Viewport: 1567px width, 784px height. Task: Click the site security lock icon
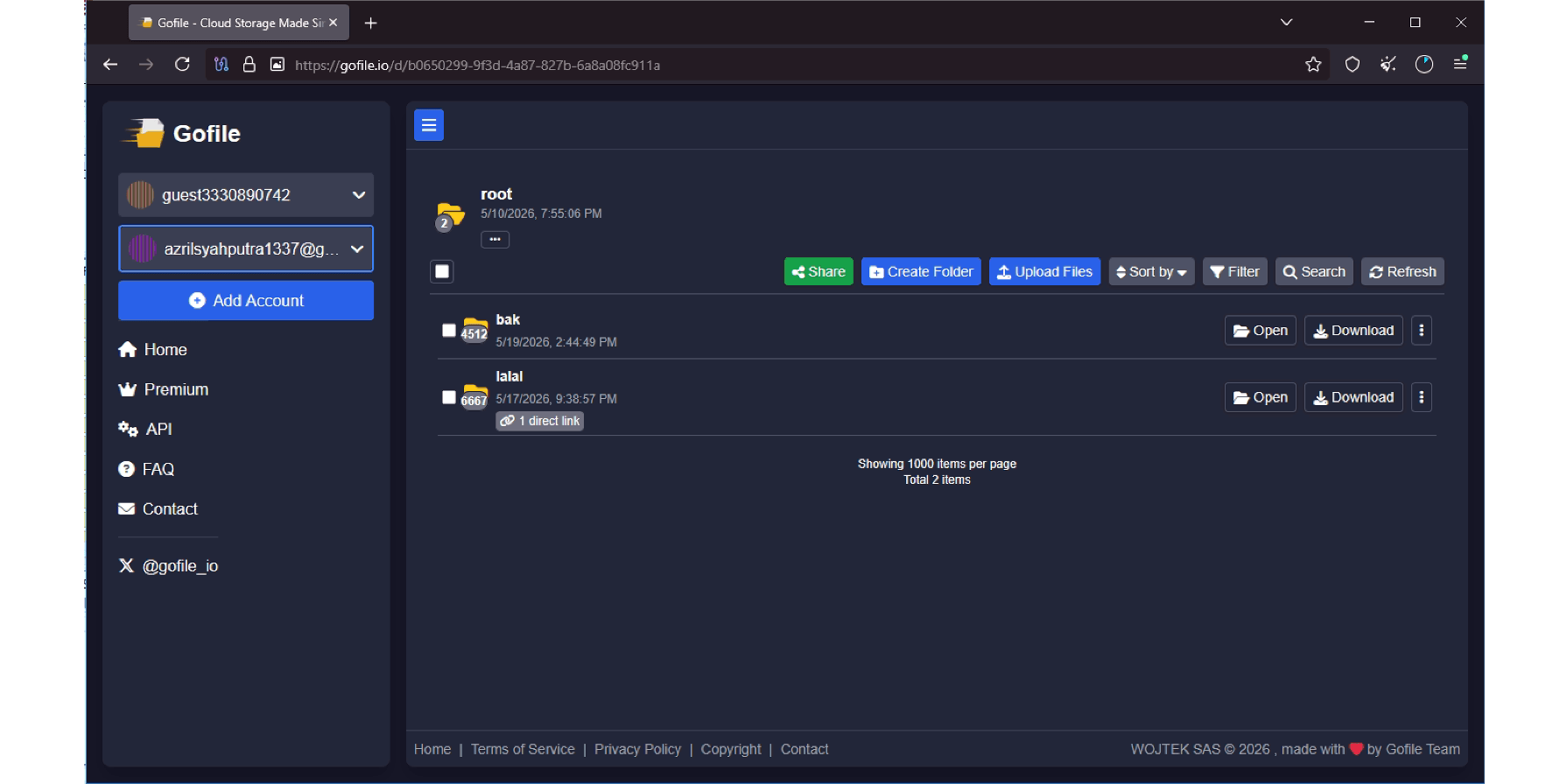tap(249, 64)
